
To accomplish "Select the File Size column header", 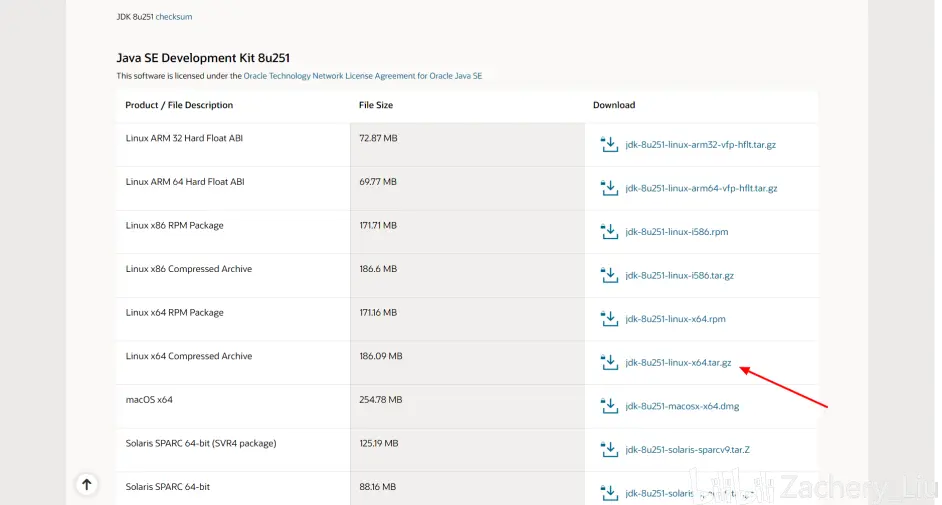I will coord(375,105).
